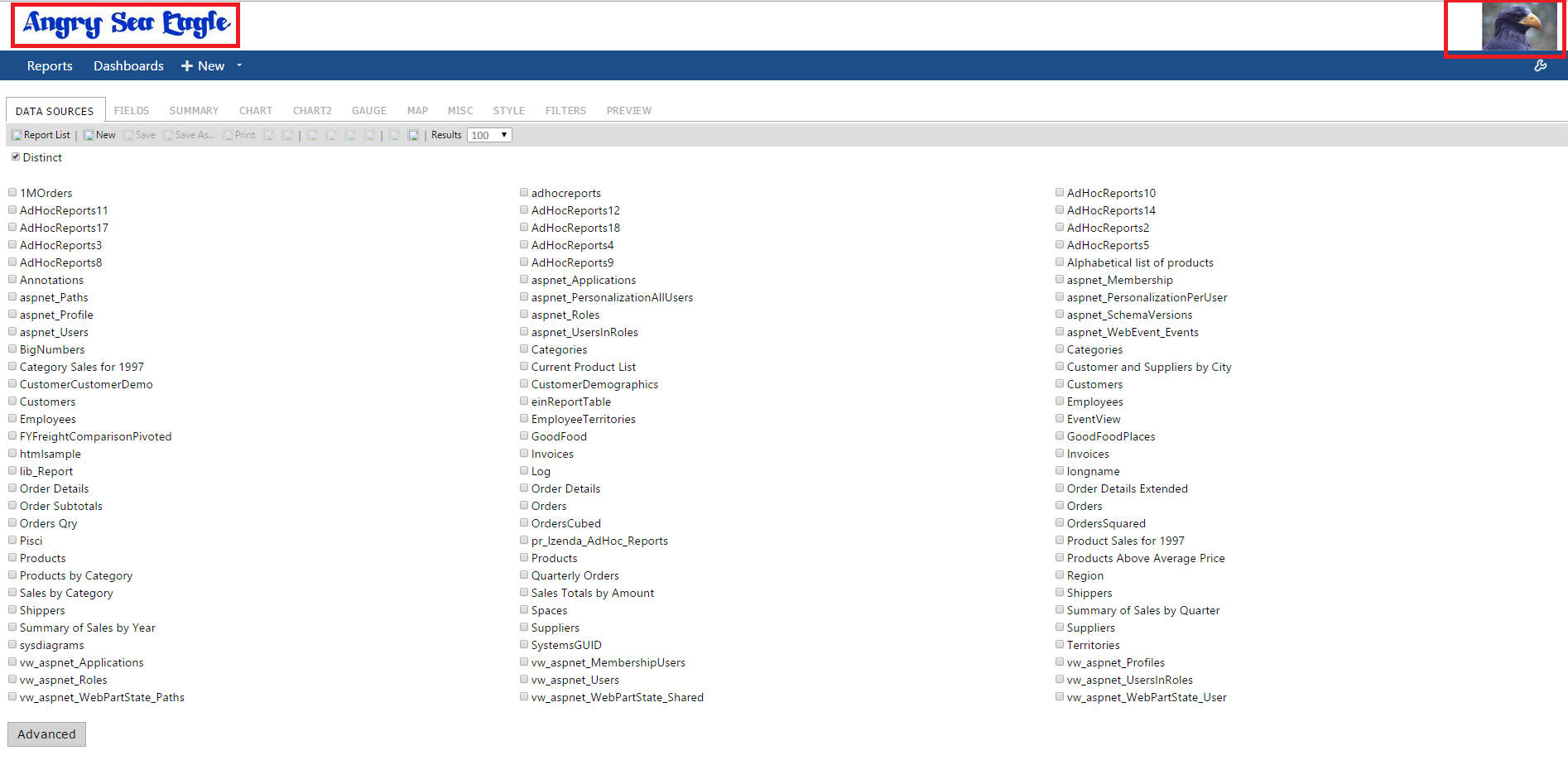This screenshot has width=1568, height=760.
Task: Check the SystemsGUID data source
Action: click(x=524, y=644)
